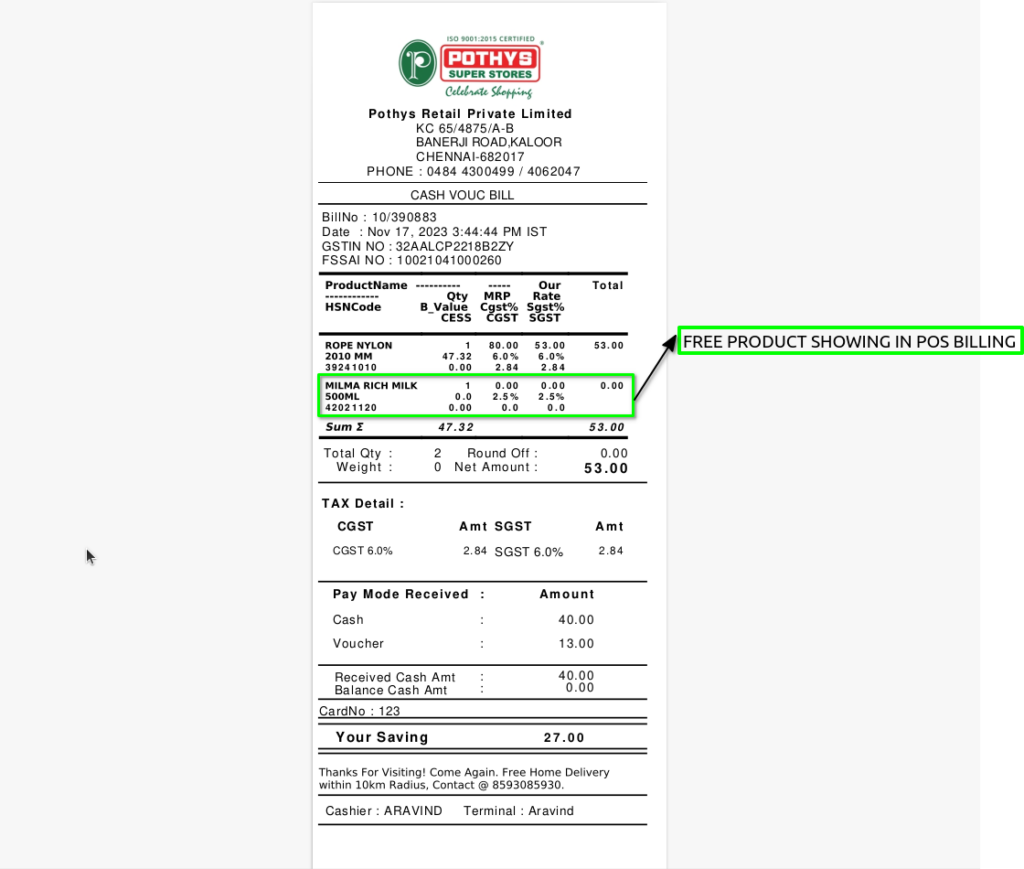Image resolution: width=1024 pixels, height=869 pixels.
Task: Click the 'CGST 6.0%' tax entry
Action: [x=362, y=551]
